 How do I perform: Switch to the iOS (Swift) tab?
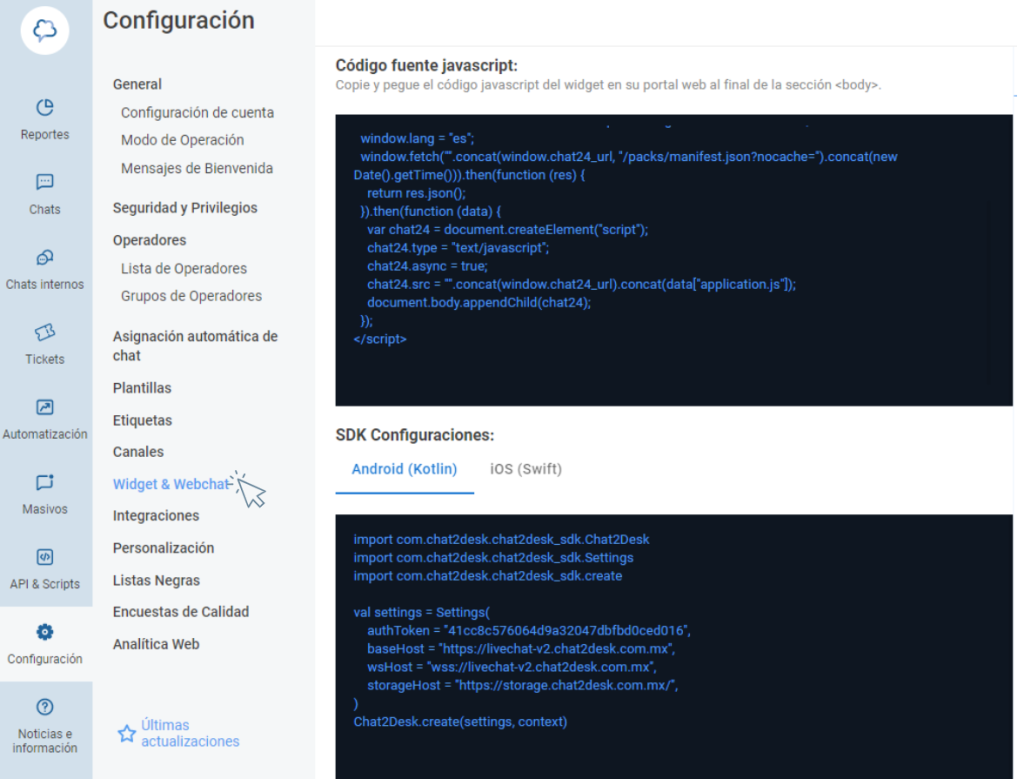[x=525, y=468]
